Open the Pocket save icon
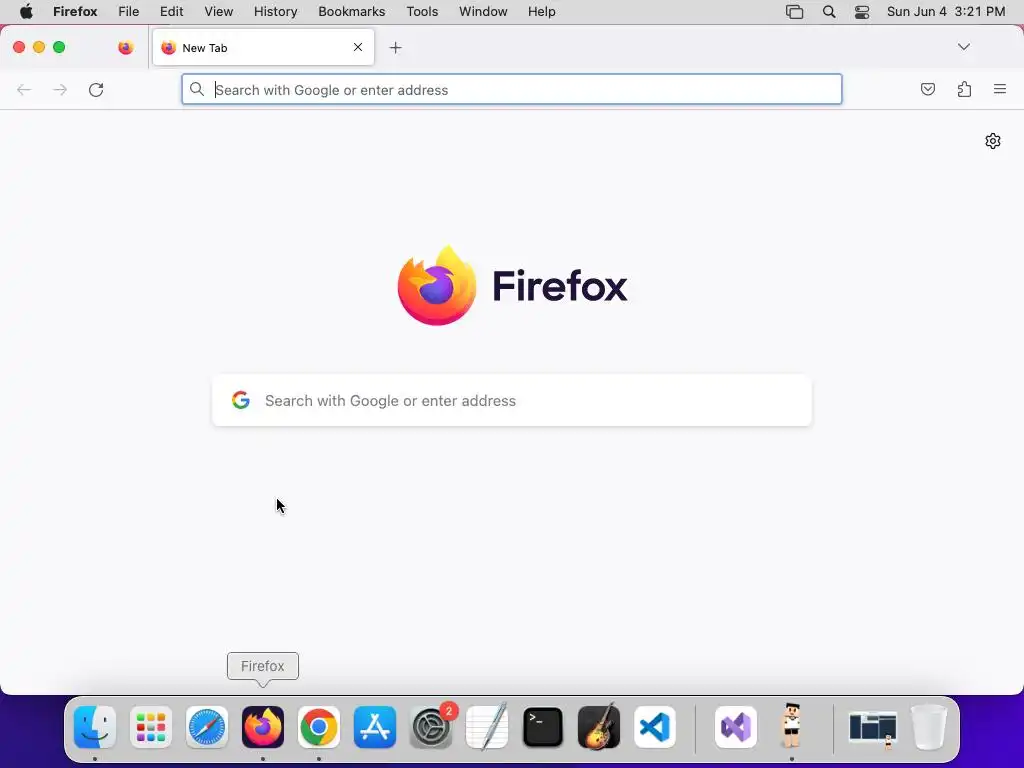 tap(927, 89)
